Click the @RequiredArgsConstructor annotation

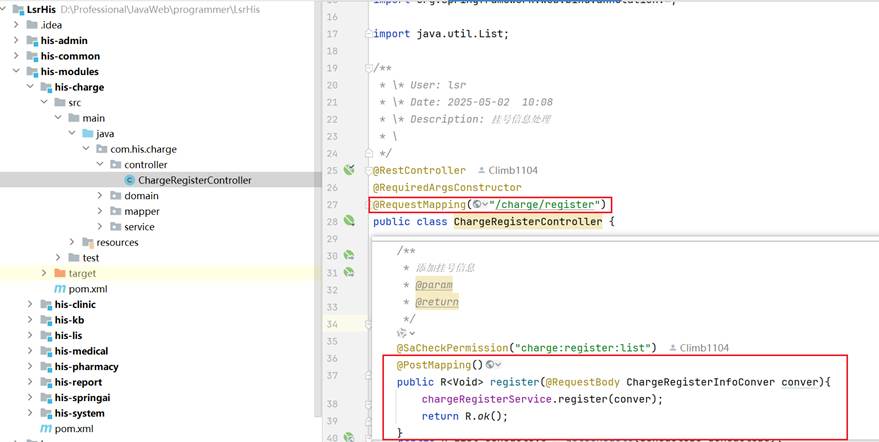(447, 187)
